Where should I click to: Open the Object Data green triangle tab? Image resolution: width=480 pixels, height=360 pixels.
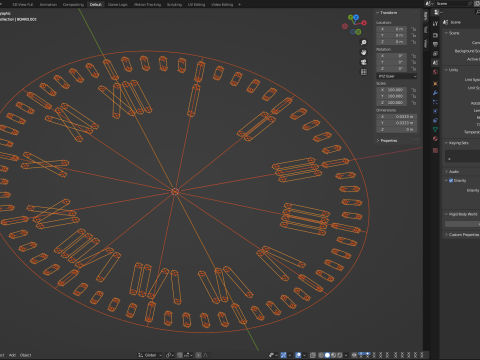(x=435, y=129)
